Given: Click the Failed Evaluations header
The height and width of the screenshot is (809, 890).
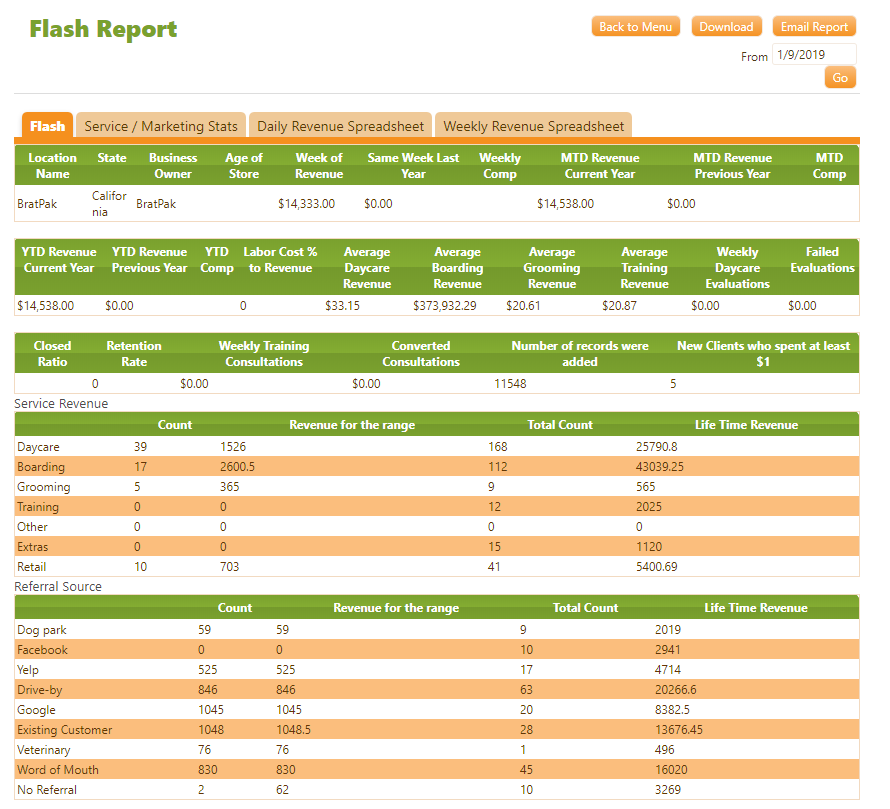Looking at the screenshot, I should [x=822, y=260].
